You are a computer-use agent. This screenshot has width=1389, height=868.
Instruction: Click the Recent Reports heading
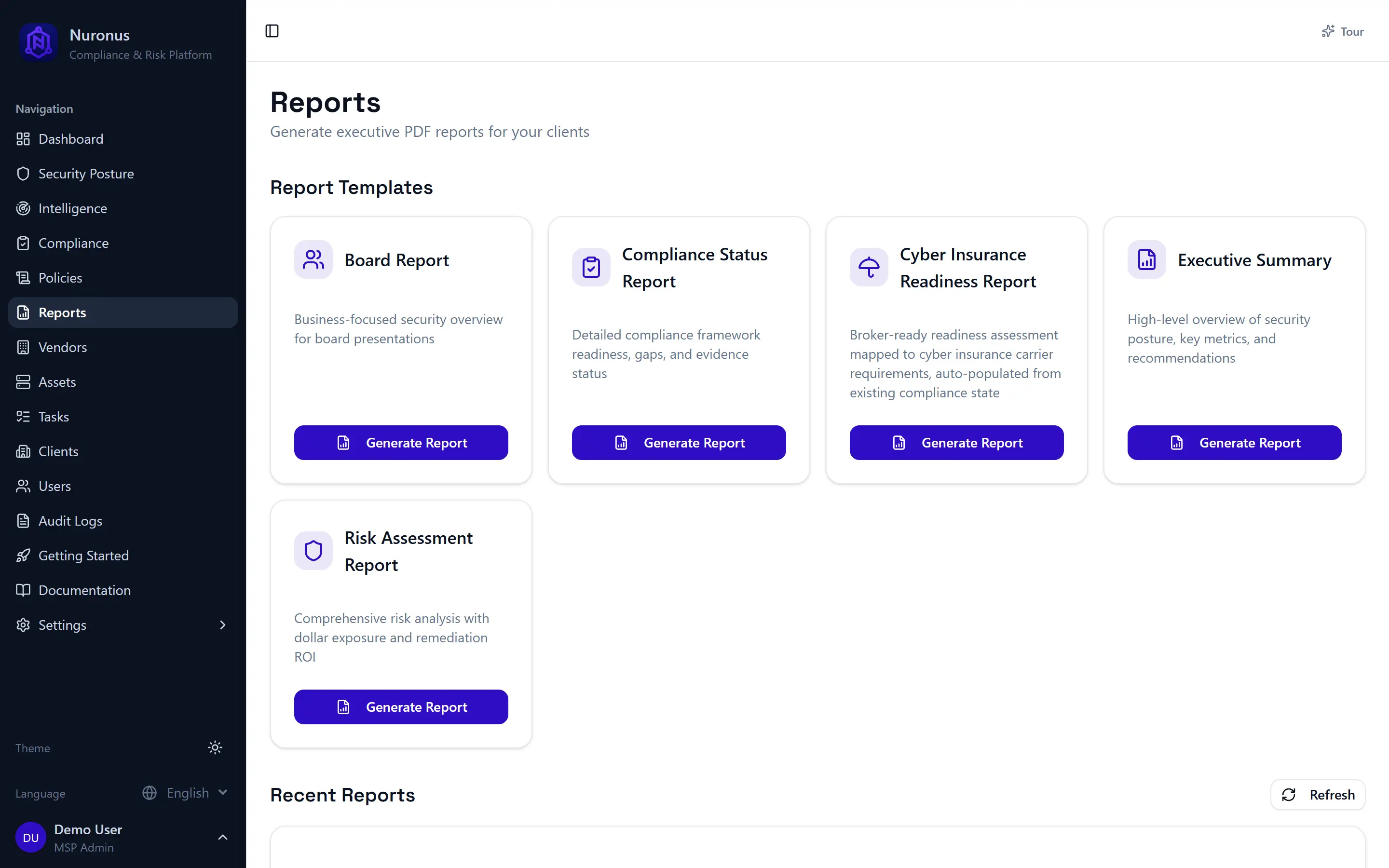coord(342,795)
